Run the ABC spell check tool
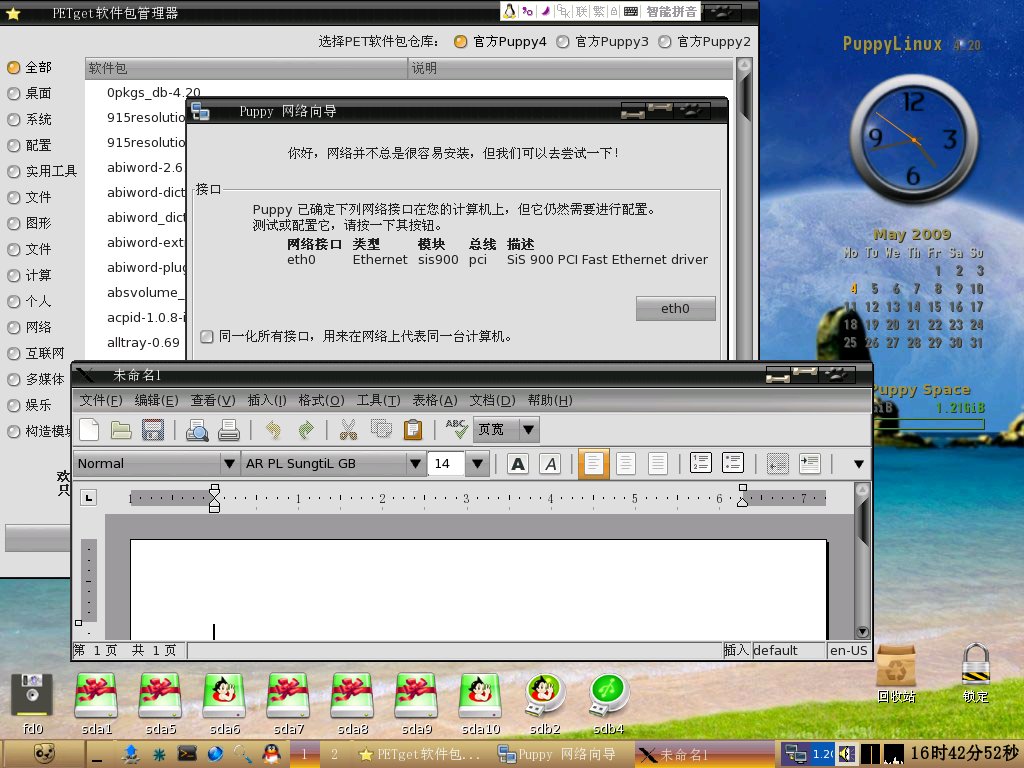Viewport: 1024px width, 768px height. (x=456, y=429)
